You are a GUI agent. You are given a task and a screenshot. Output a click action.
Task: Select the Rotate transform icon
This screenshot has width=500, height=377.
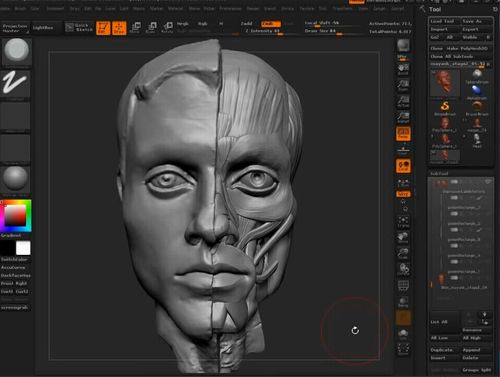tap(167, 28)
